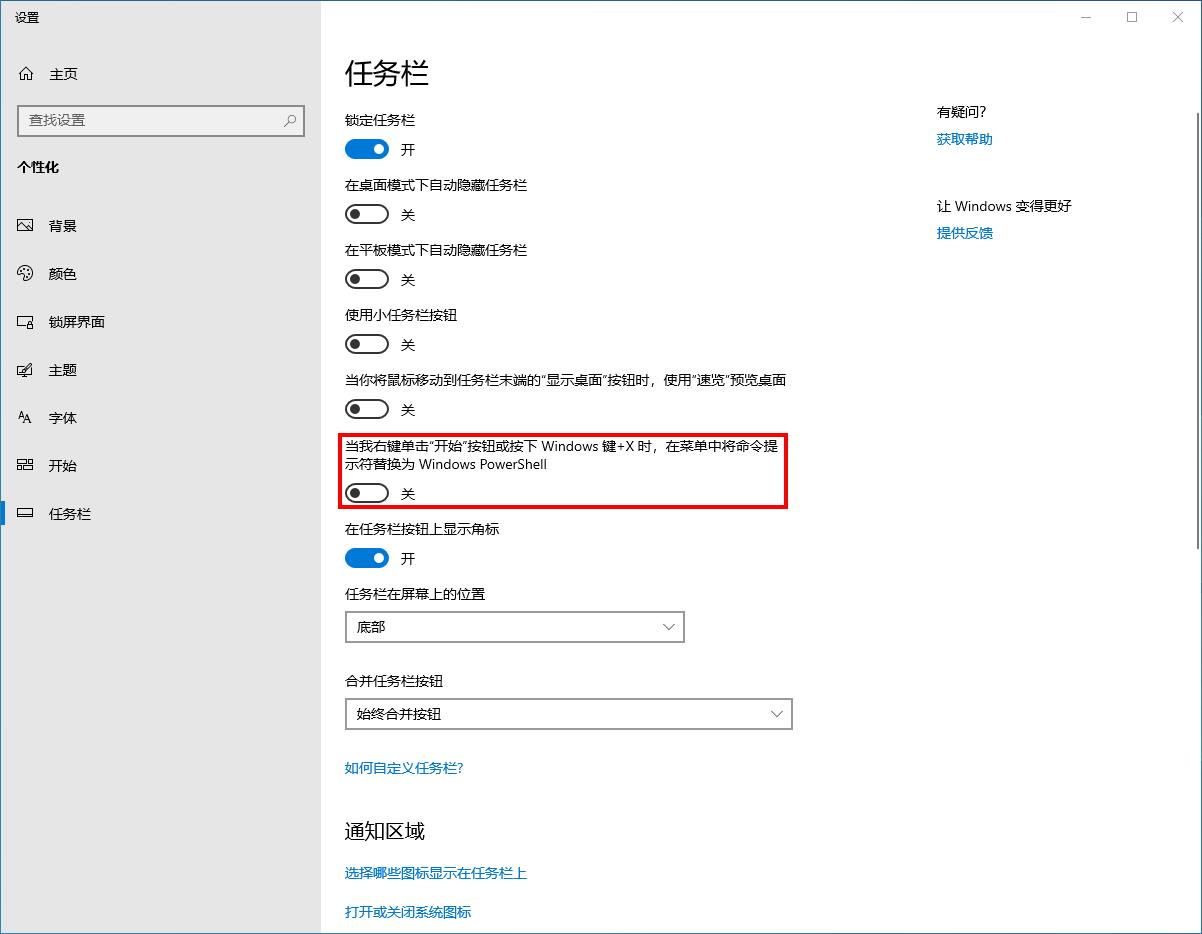Viewport: 1202px width, 934px height.
Task: Click the Find a setting search box
Action: click(150, 120)
